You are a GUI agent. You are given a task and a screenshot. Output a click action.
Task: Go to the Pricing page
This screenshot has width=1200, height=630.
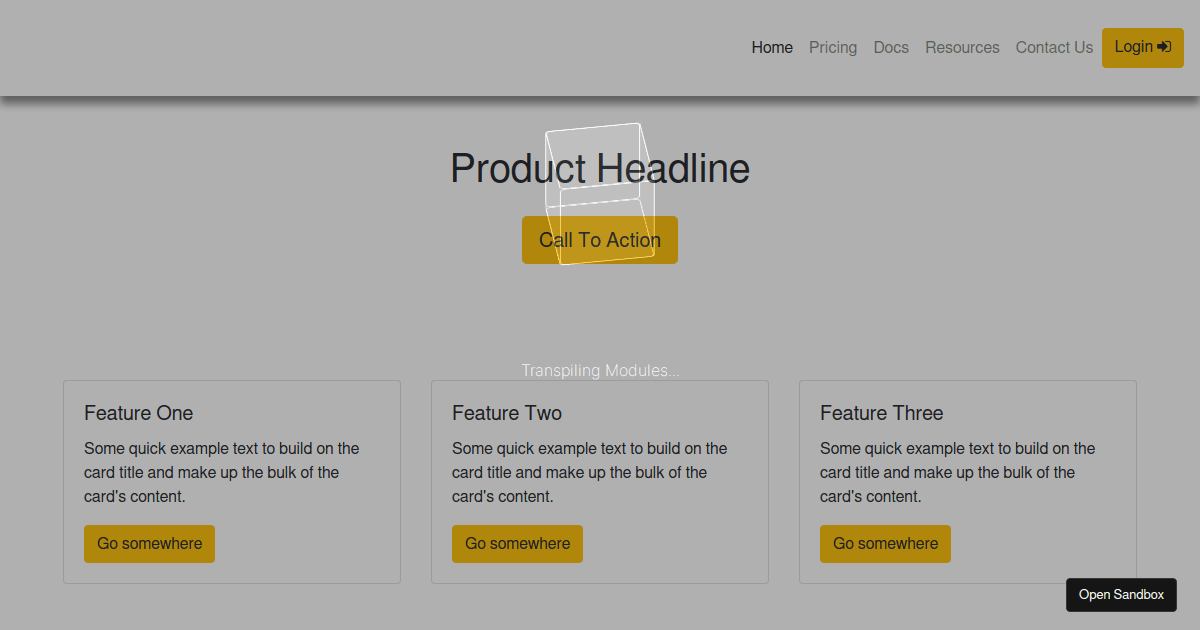click(833, 48)
